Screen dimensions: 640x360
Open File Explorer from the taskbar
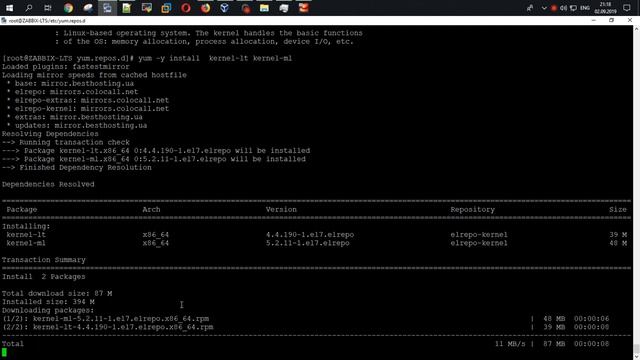coord(264,8)
